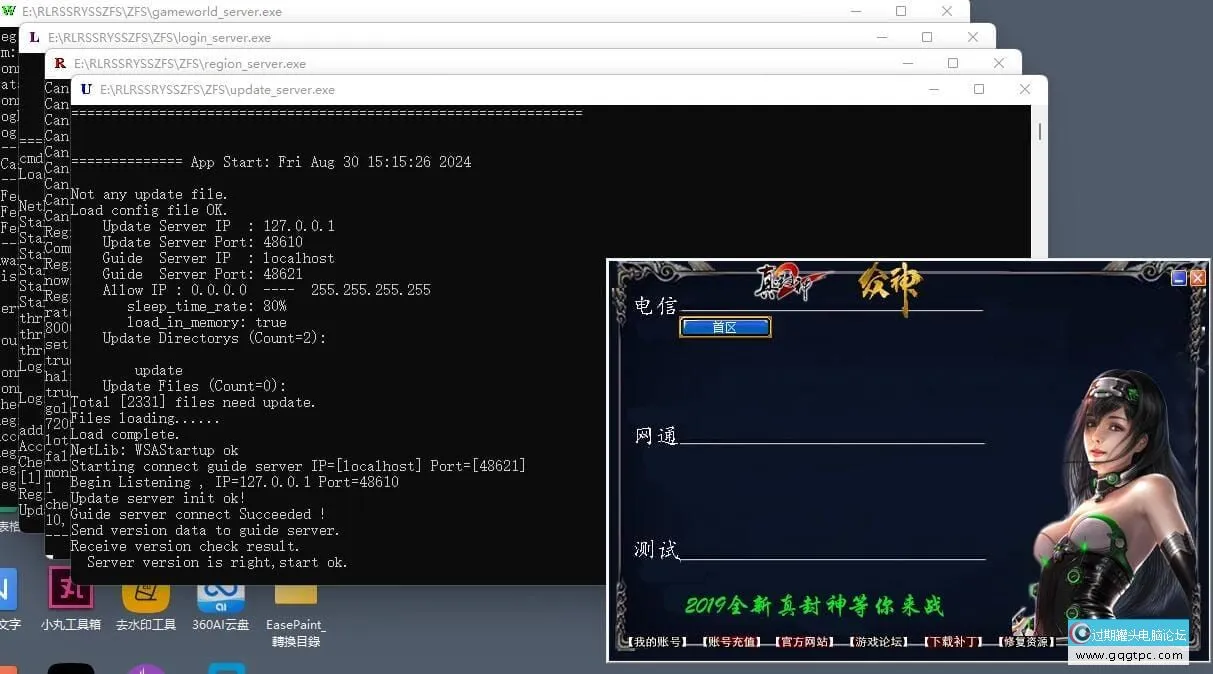The image size is (1213, 674).
Task: Click 下载补丁 download patch link
Action: (953, 642)
